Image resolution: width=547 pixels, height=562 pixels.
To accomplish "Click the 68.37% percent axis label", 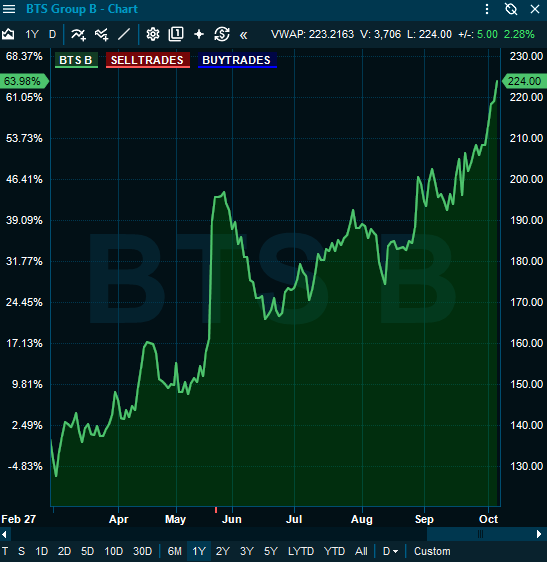I will coord(24,56).
